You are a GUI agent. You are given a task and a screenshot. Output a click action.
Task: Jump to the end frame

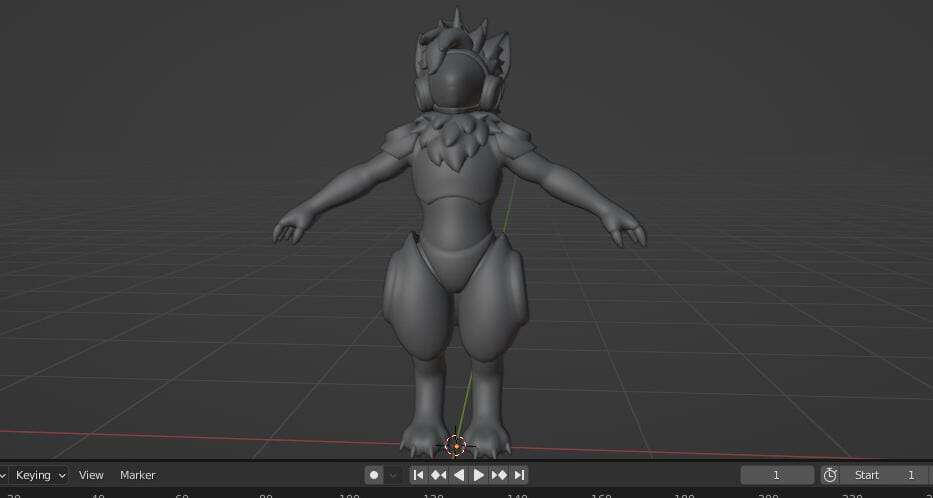(x=519, y=475)
